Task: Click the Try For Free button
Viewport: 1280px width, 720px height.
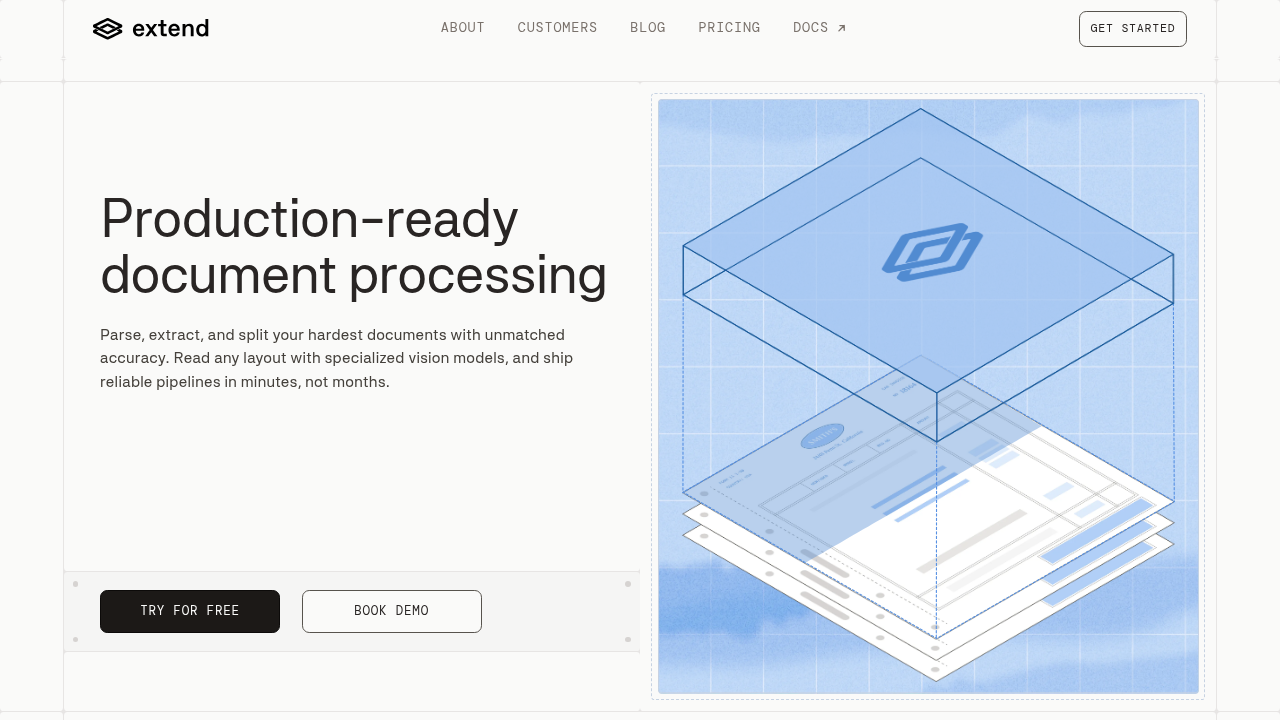Action: [190, 611]
